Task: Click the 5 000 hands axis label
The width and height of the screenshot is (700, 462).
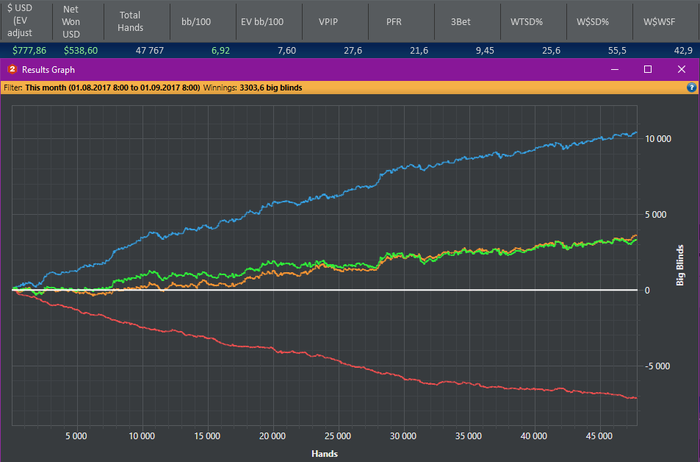Action: coord(76,436)
